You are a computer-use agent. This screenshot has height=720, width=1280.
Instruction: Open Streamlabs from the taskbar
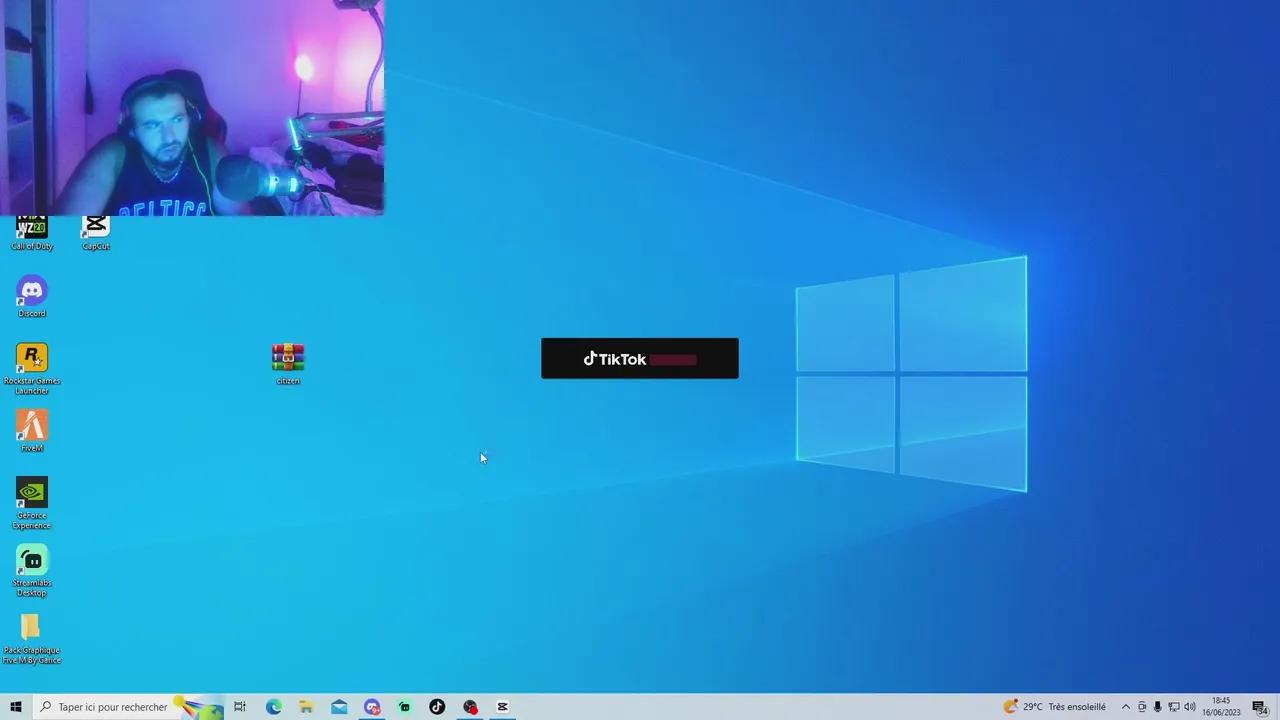coord(405,707)
